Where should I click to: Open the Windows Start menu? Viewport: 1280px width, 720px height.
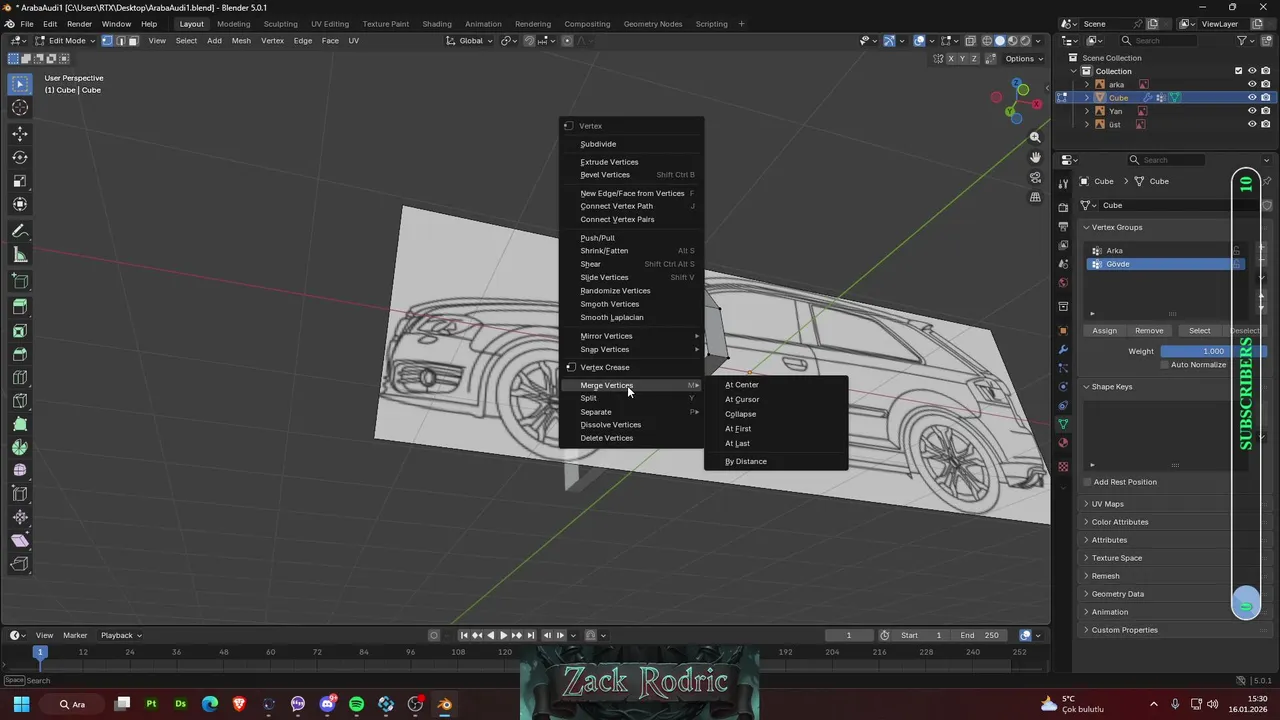tap(21, 704)
